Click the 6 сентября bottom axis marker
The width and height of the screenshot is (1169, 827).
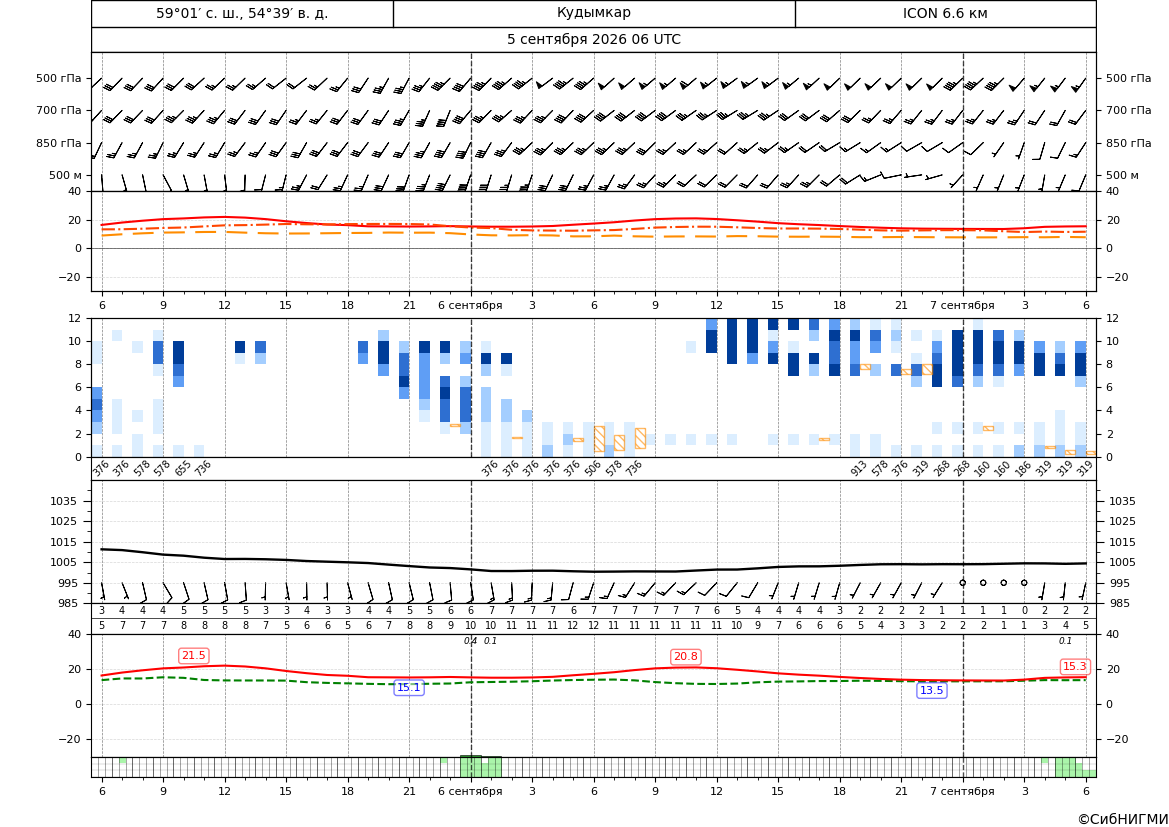point(470,791)
